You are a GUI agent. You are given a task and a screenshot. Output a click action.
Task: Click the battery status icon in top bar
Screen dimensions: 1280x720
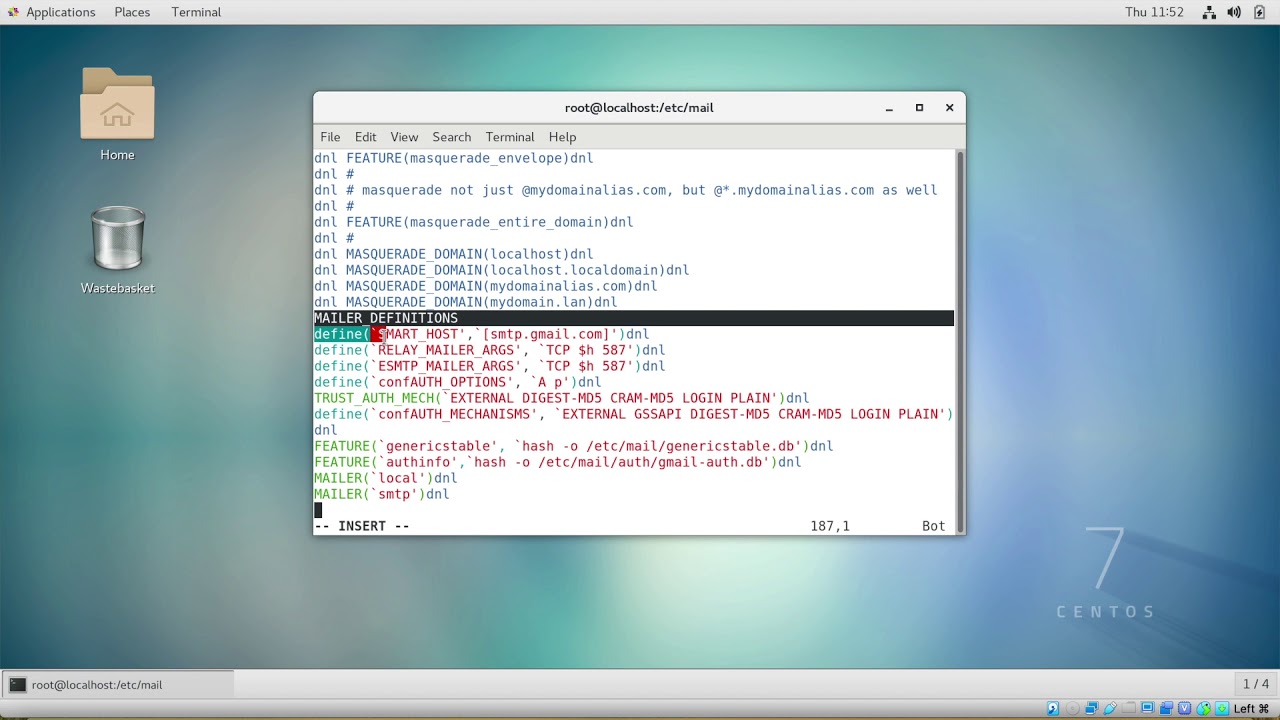(x=1259, y=12)
